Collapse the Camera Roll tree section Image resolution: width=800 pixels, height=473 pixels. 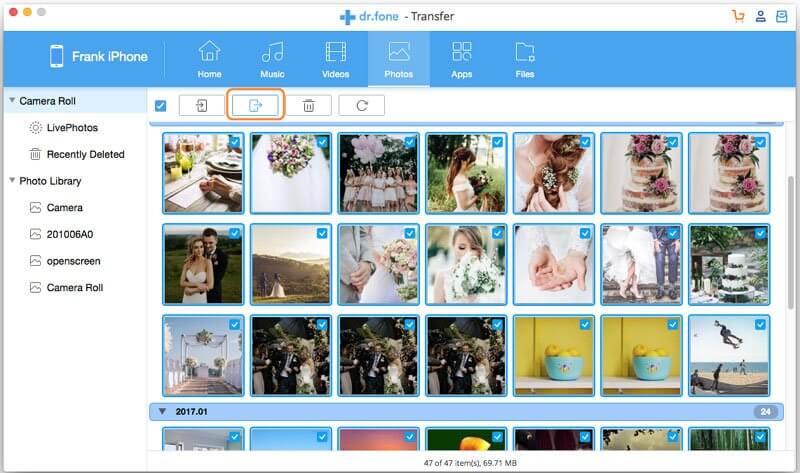pyautogui.click(x=12, y=101)
